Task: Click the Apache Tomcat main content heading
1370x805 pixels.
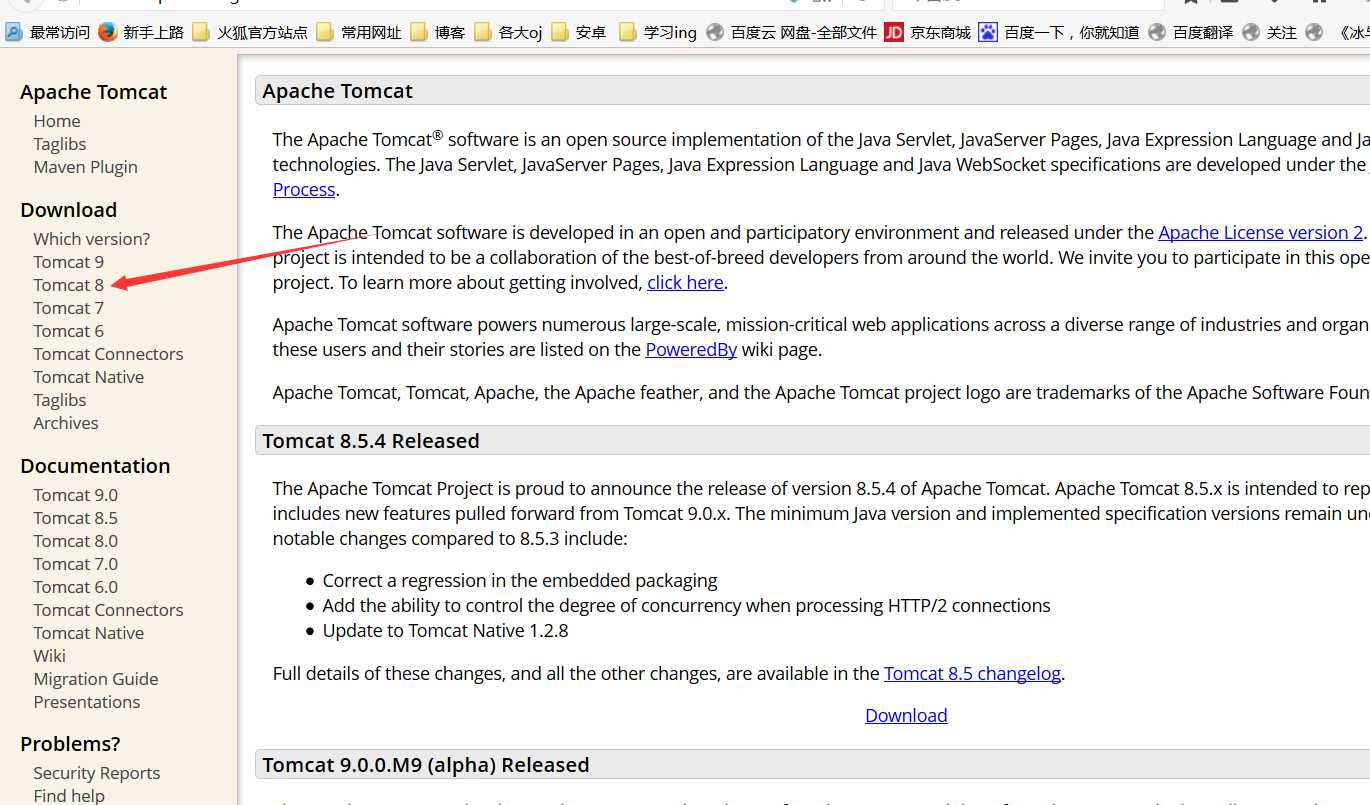Action: [x=338, y=91]
